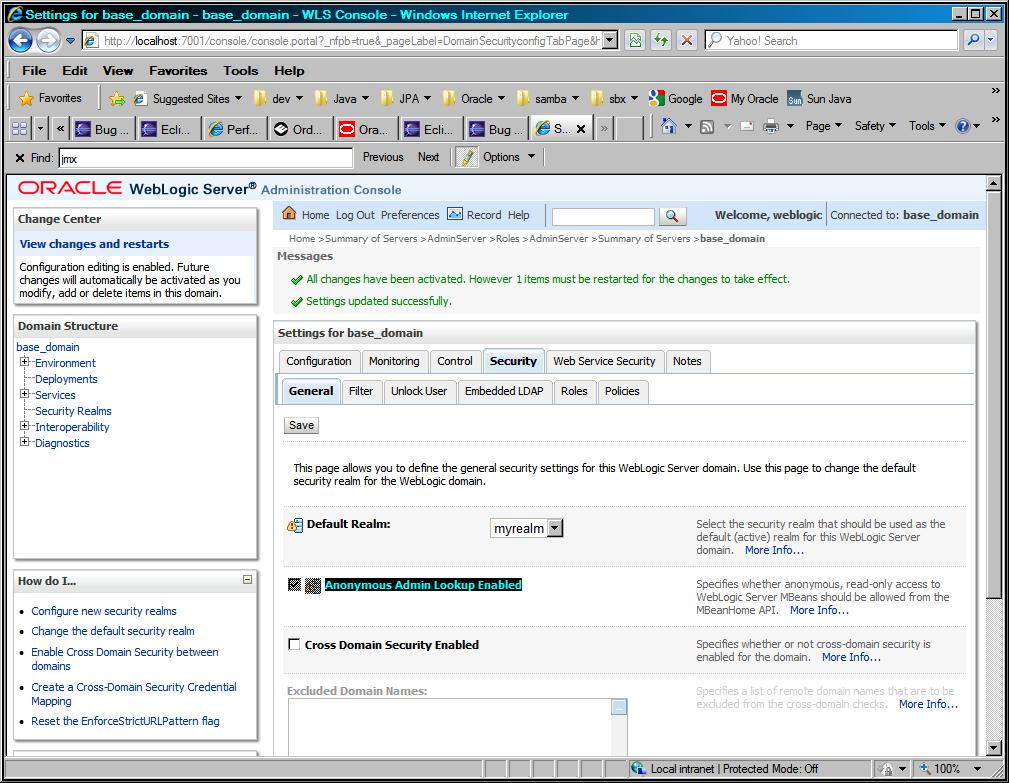
Task: Open Configure new security realms help link
Action: (104, 611)
